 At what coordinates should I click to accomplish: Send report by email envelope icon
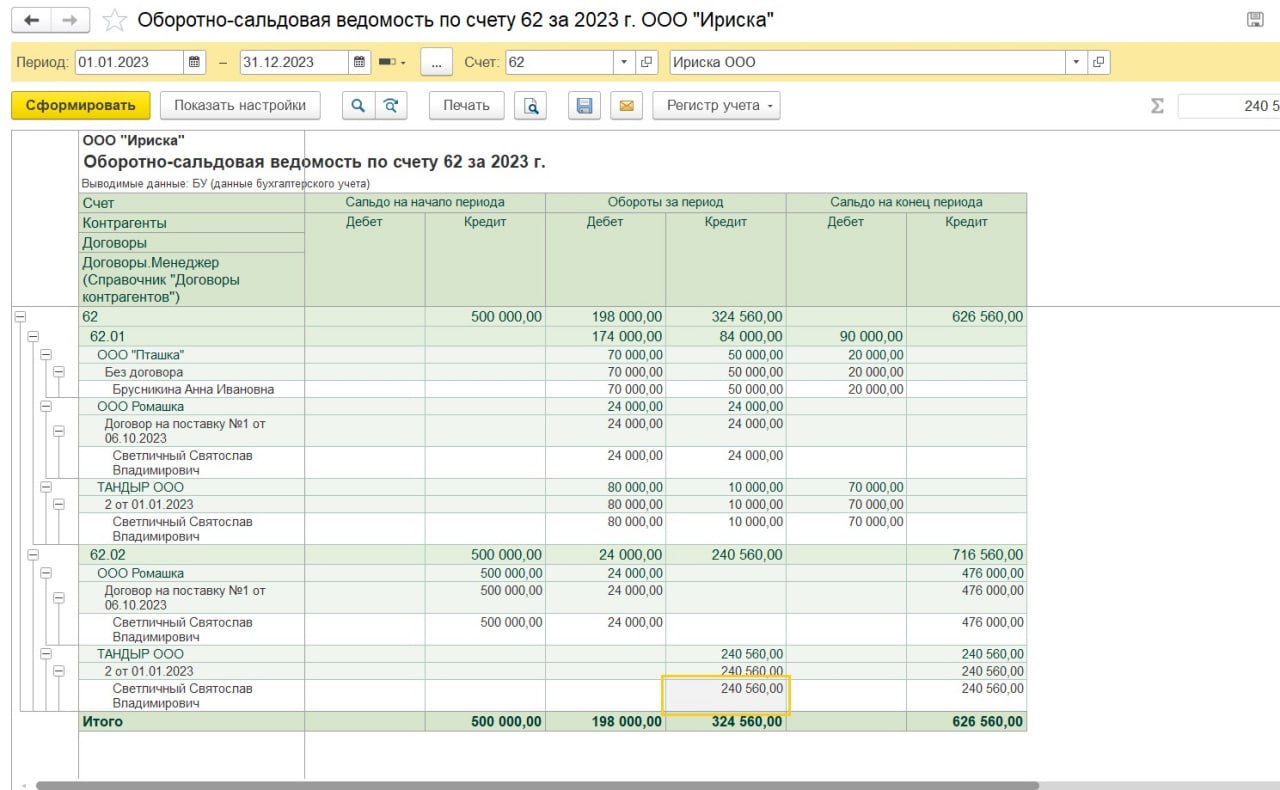tap(626, 106)
